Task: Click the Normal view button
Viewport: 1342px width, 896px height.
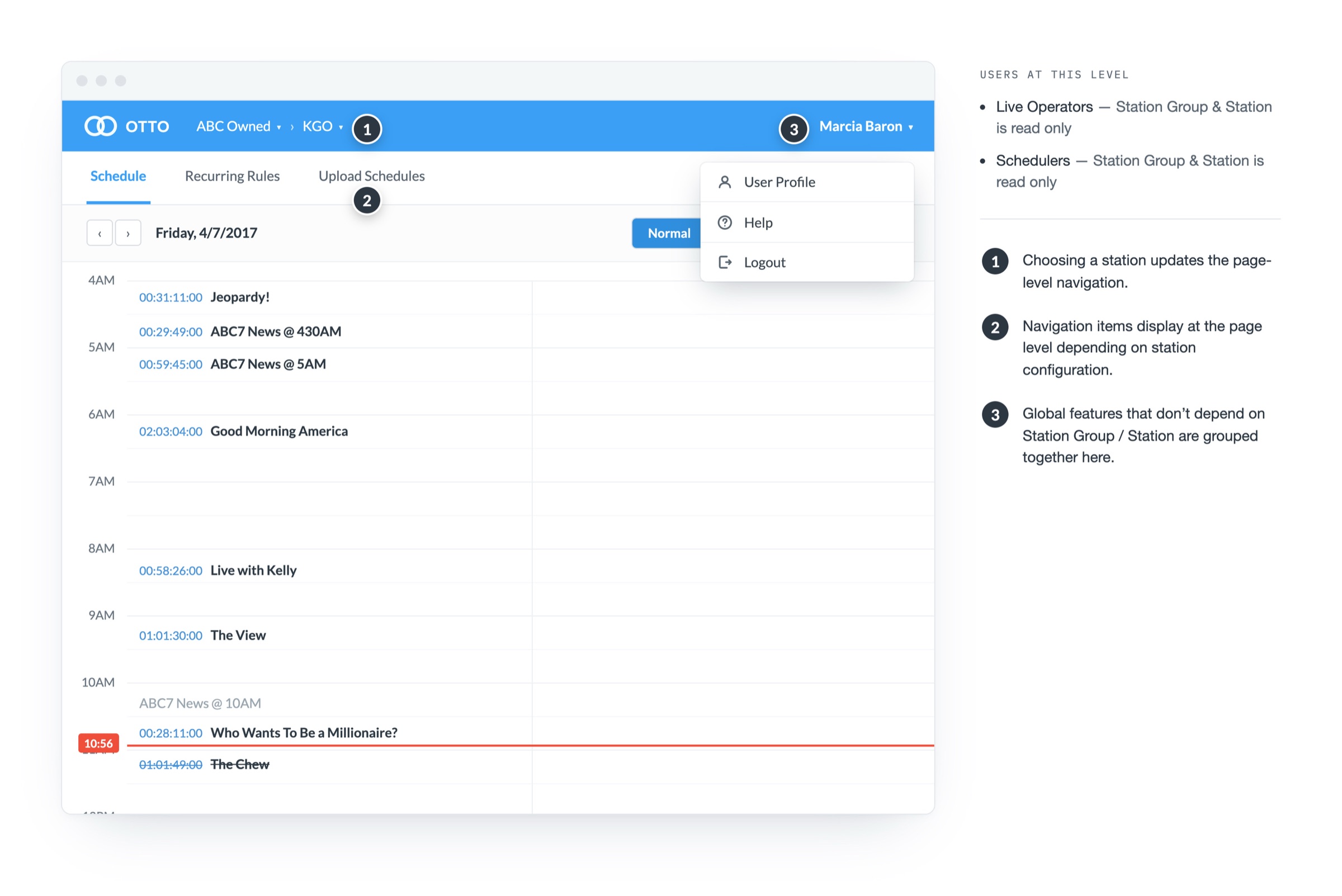Action: (667, 233)
